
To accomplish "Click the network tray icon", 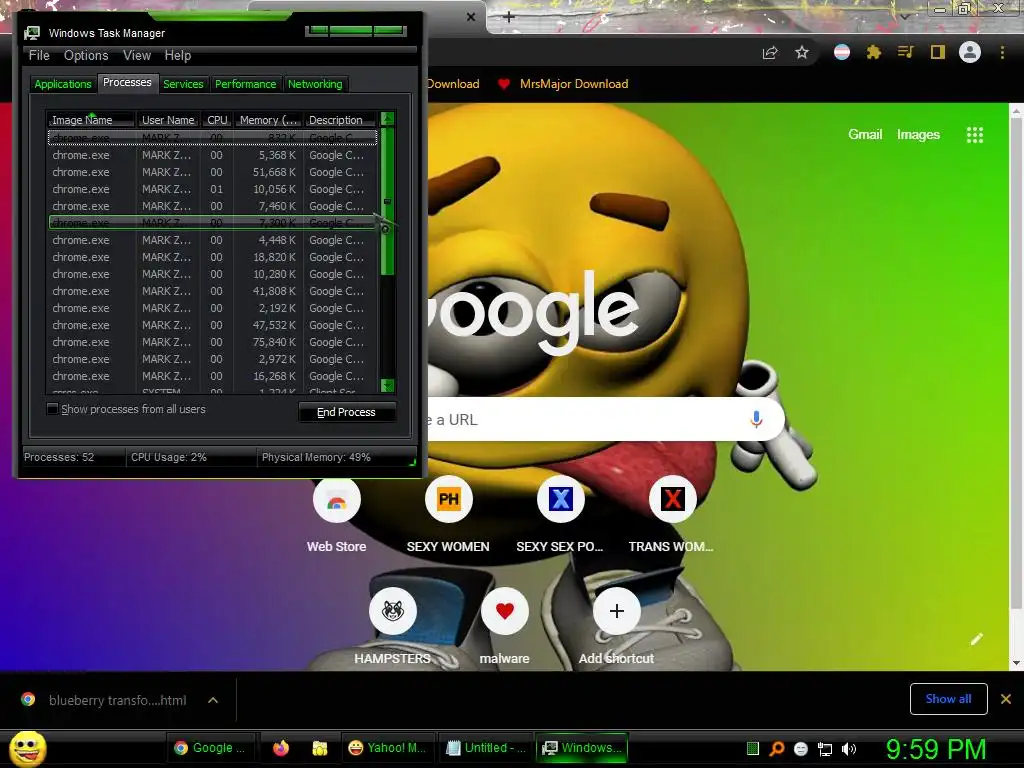I will pyautogui.click(x=825, y=749).
